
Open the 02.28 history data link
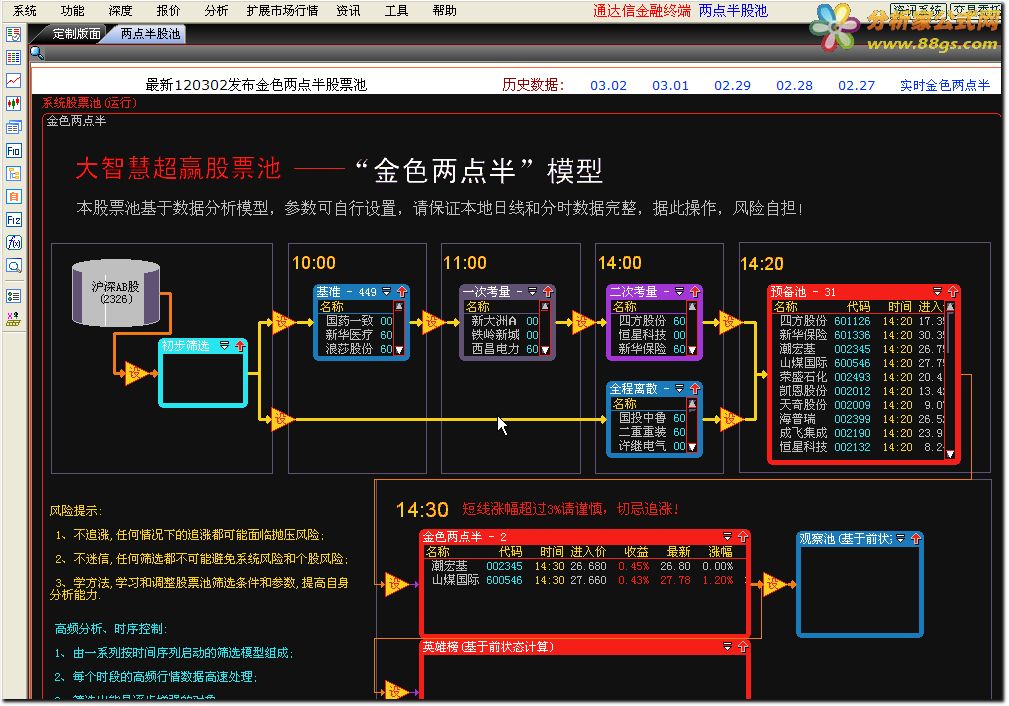pos(793,85)
